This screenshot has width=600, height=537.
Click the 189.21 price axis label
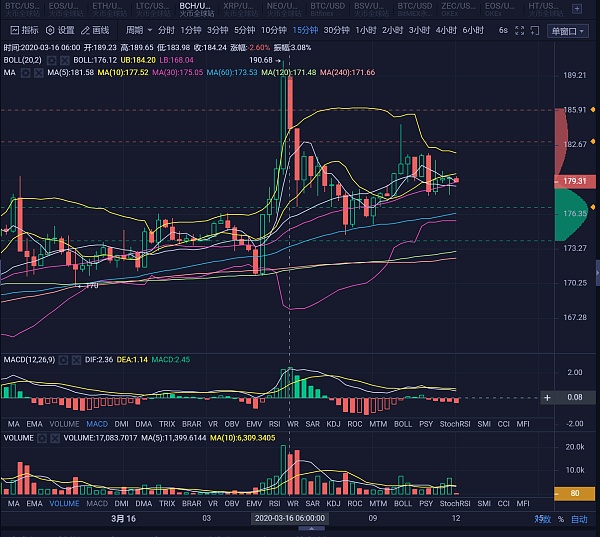[x=575, y=75]
